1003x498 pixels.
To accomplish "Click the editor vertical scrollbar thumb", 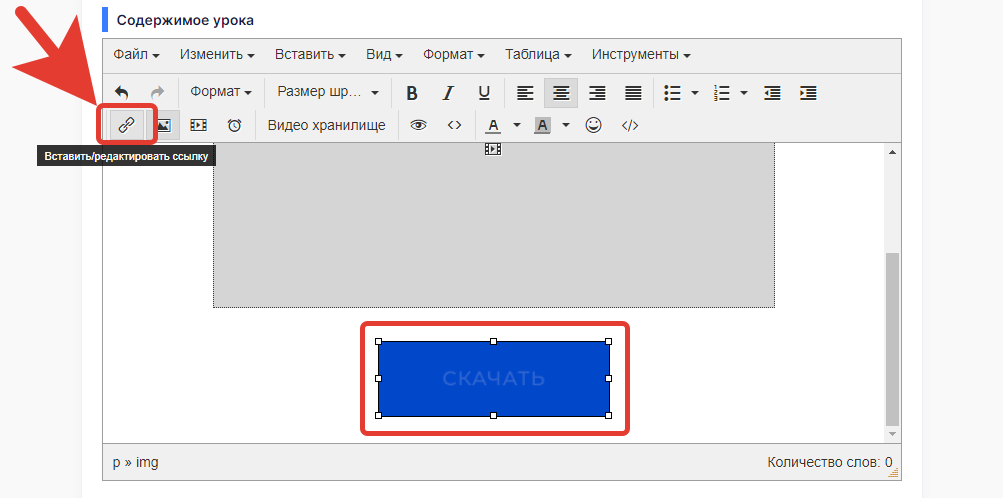I will 892,339.
